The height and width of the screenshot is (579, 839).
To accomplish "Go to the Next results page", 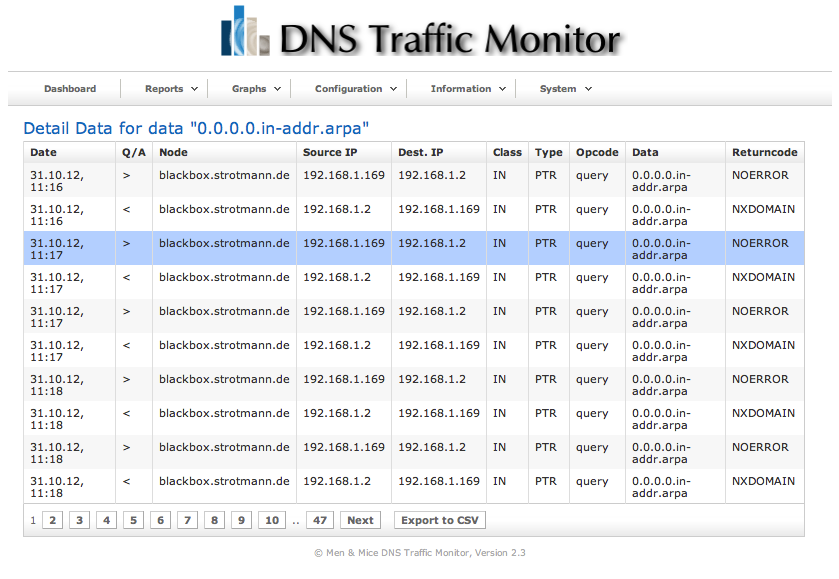I will (360, 520).
